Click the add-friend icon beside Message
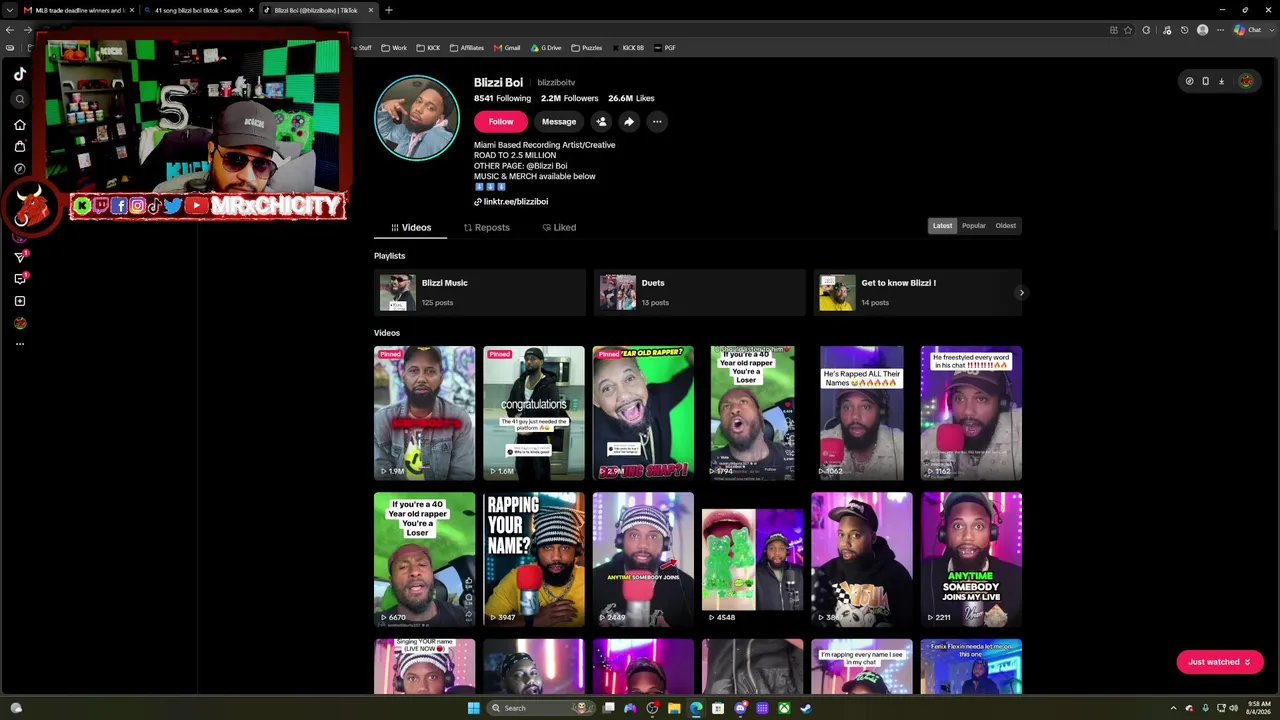The width and height of the screenshot is (1280, 720). [601, 122]
